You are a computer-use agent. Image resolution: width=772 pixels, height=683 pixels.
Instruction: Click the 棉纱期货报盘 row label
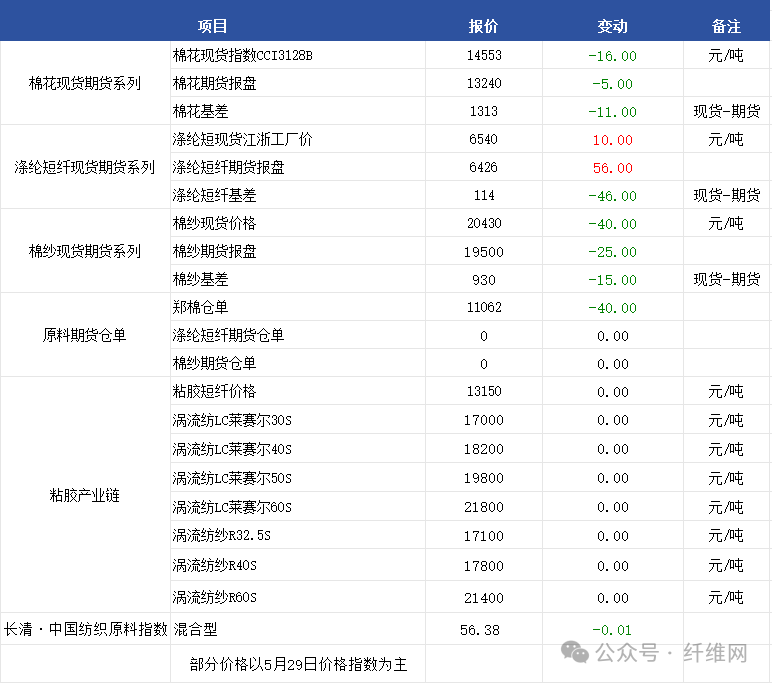click(215, 252)
